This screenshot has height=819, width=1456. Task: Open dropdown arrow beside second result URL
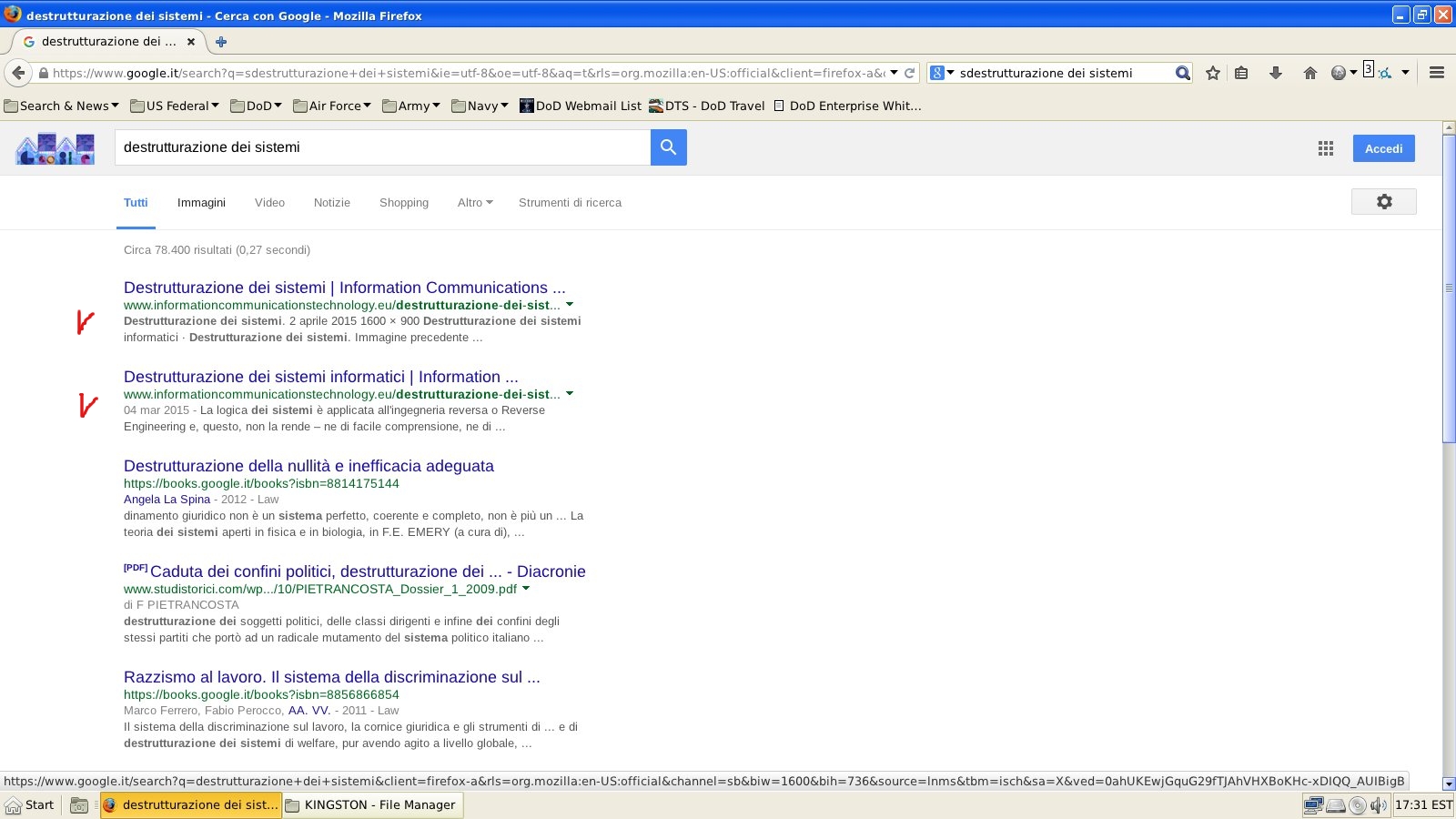click(x=570, y=394)
